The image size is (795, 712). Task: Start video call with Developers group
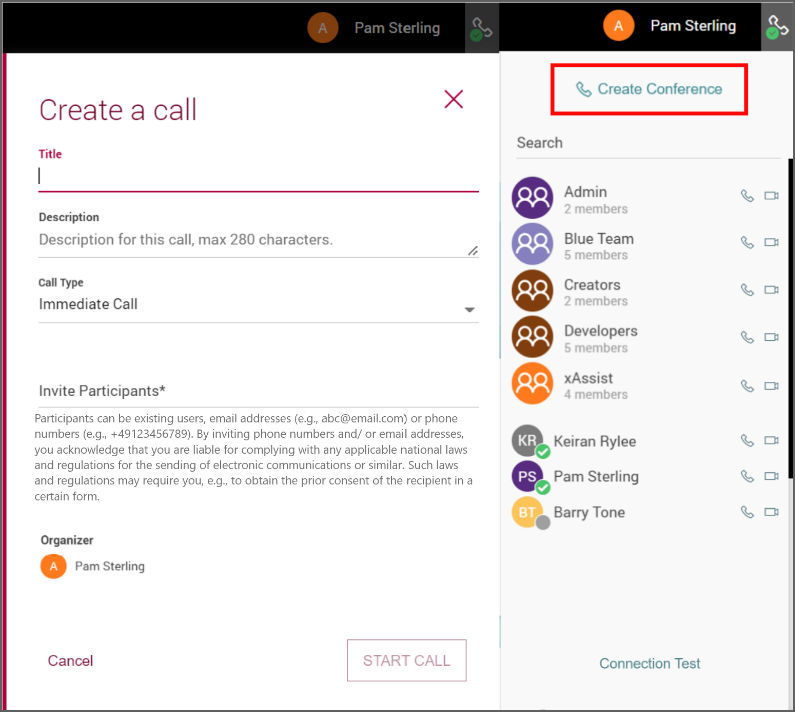click(x=771, y=337)
